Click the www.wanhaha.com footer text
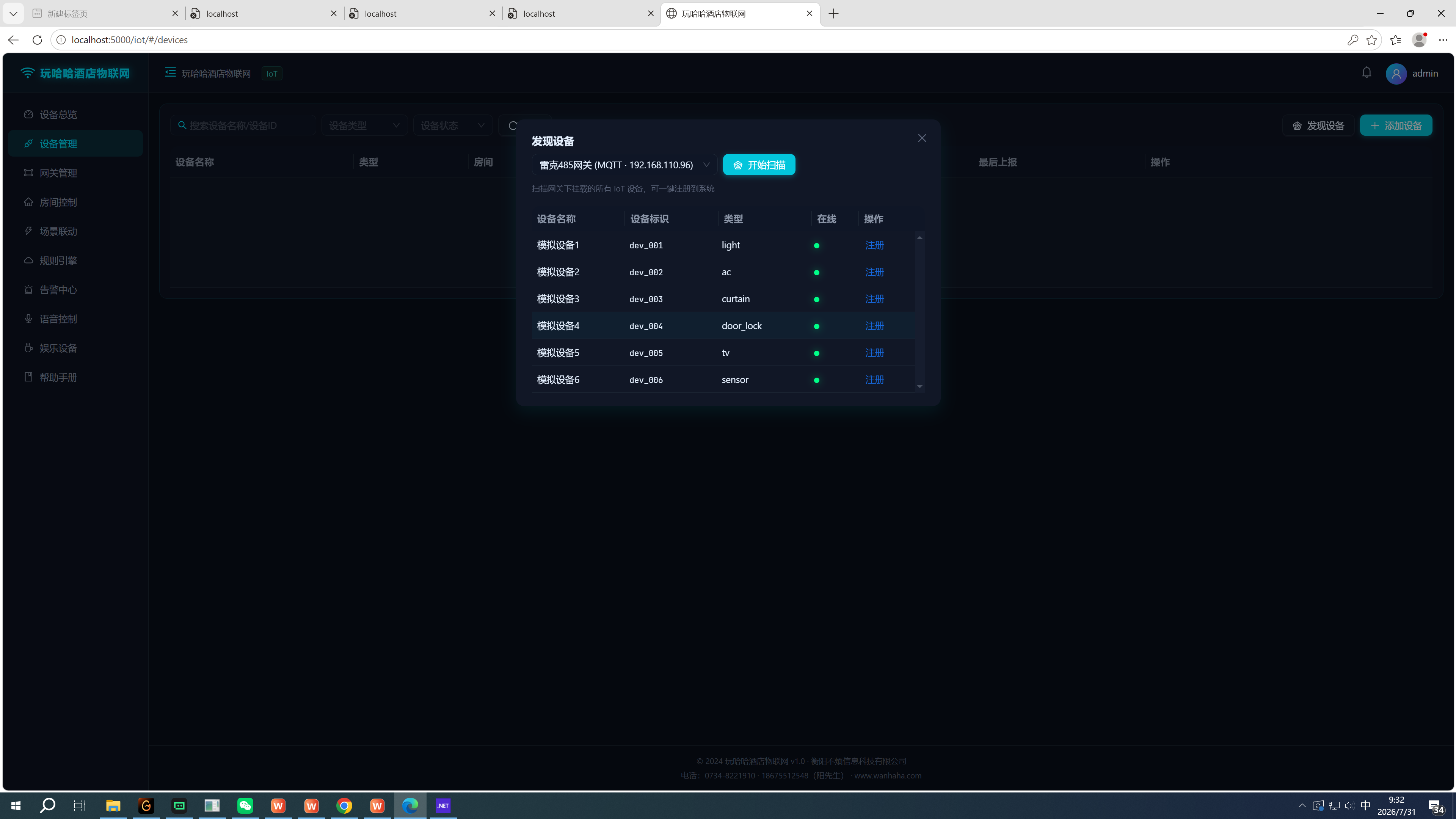The image size is (1456, 819). point(887,775)
